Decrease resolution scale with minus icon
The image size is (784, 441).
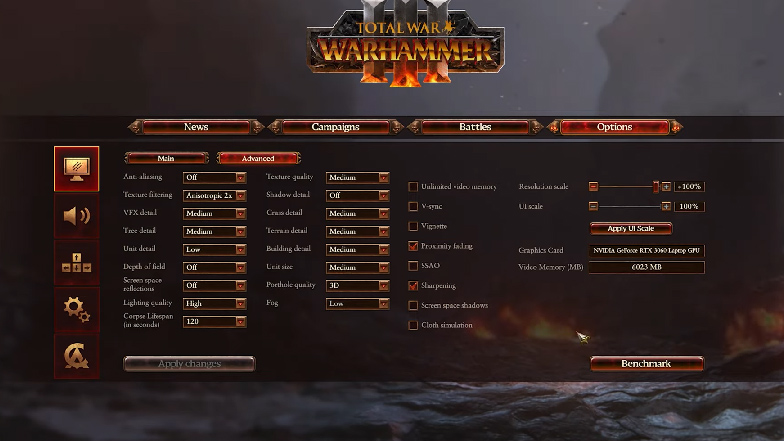[593, 186]
